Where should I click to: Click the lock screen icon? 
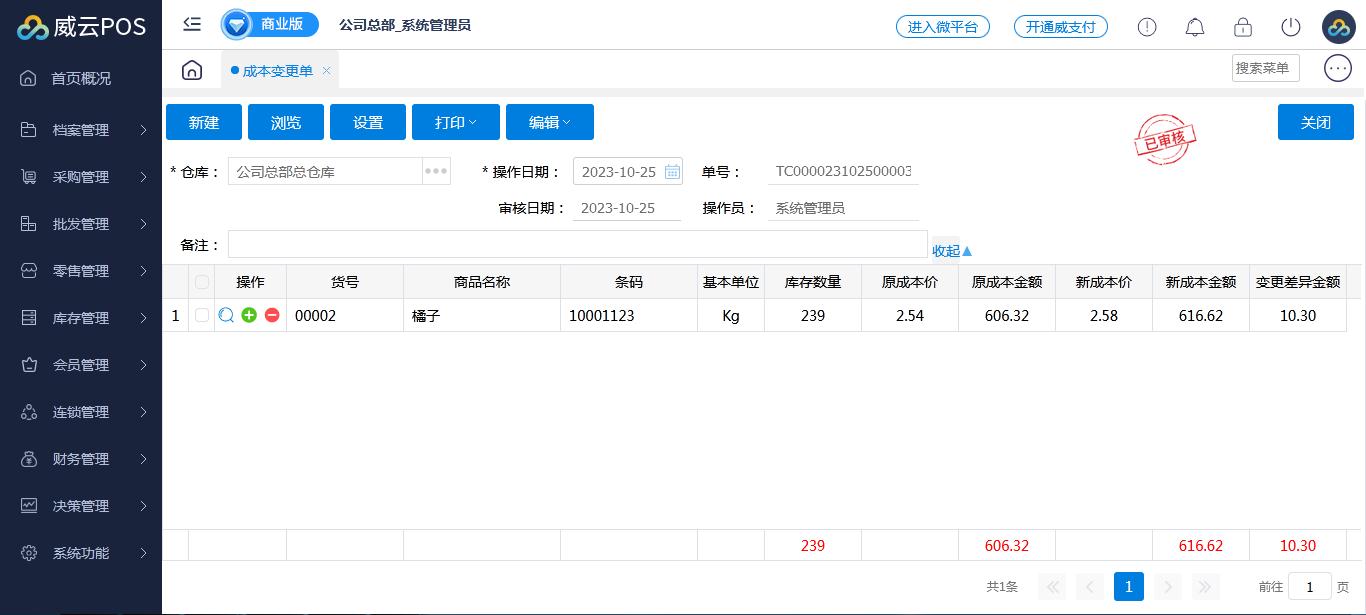tap(1242, 27)
